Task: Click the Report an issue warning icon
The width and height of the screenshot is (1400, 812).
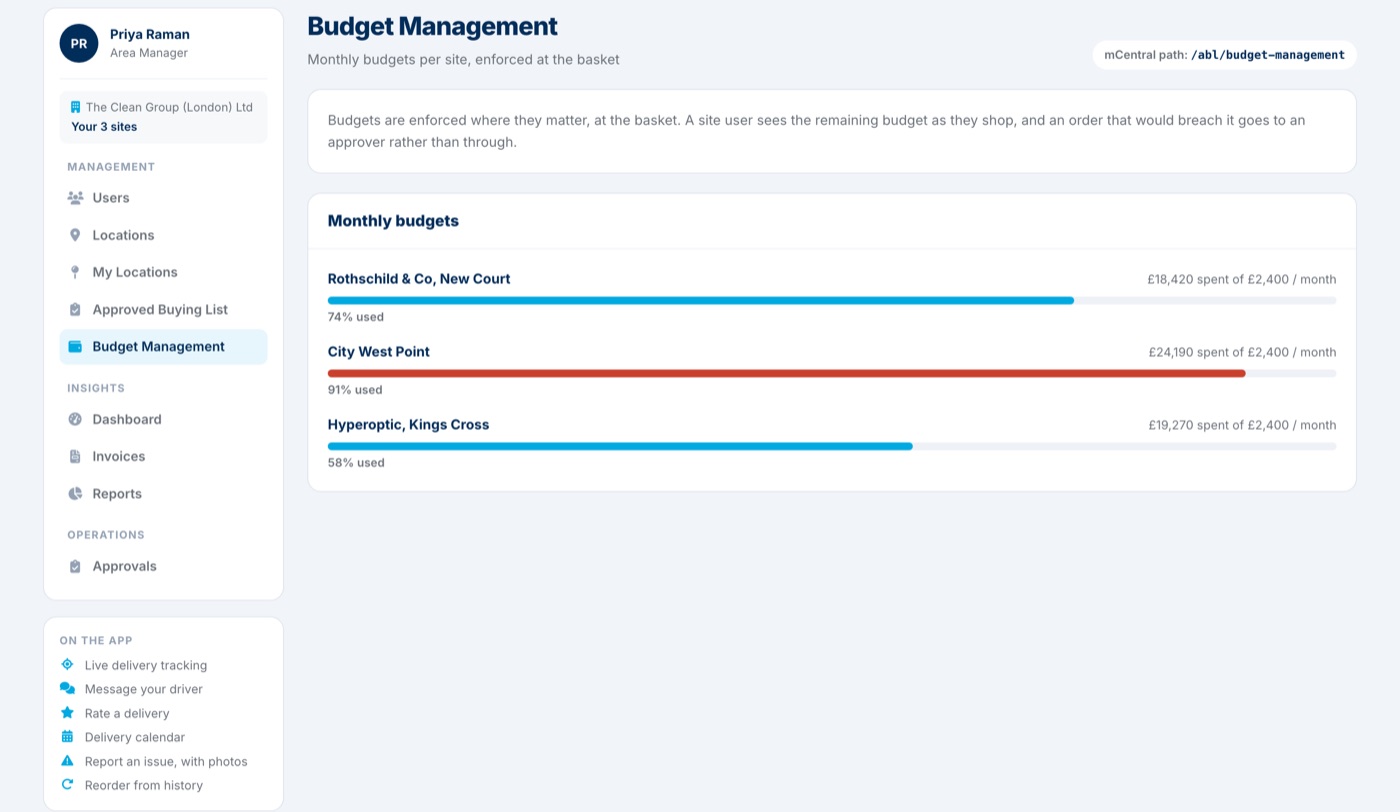Action: (x=67, y=761)
